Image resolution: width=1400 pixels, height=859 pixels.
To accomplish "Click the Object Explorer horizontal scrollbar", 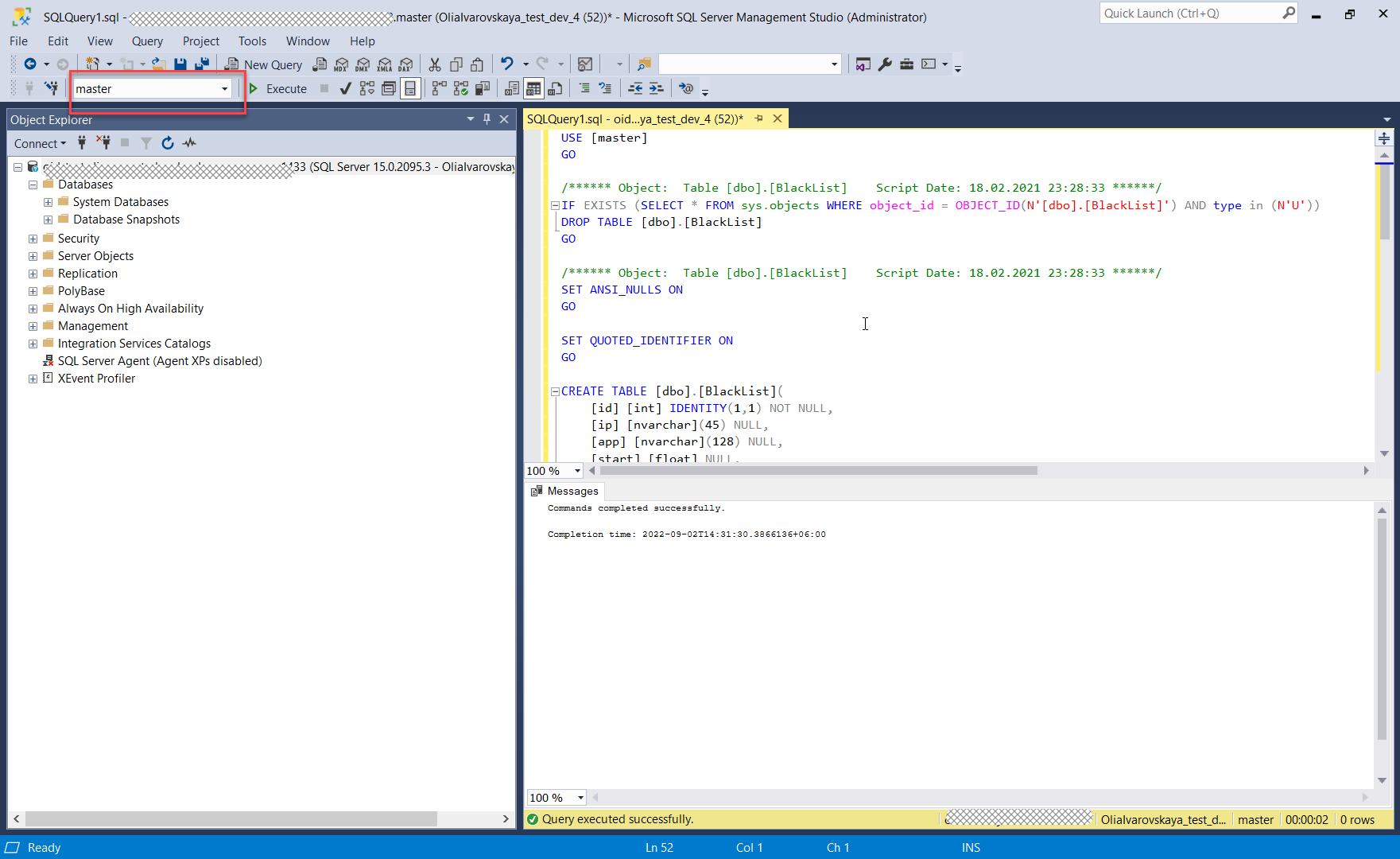I will pyautogui.click(x=231, y=818).
